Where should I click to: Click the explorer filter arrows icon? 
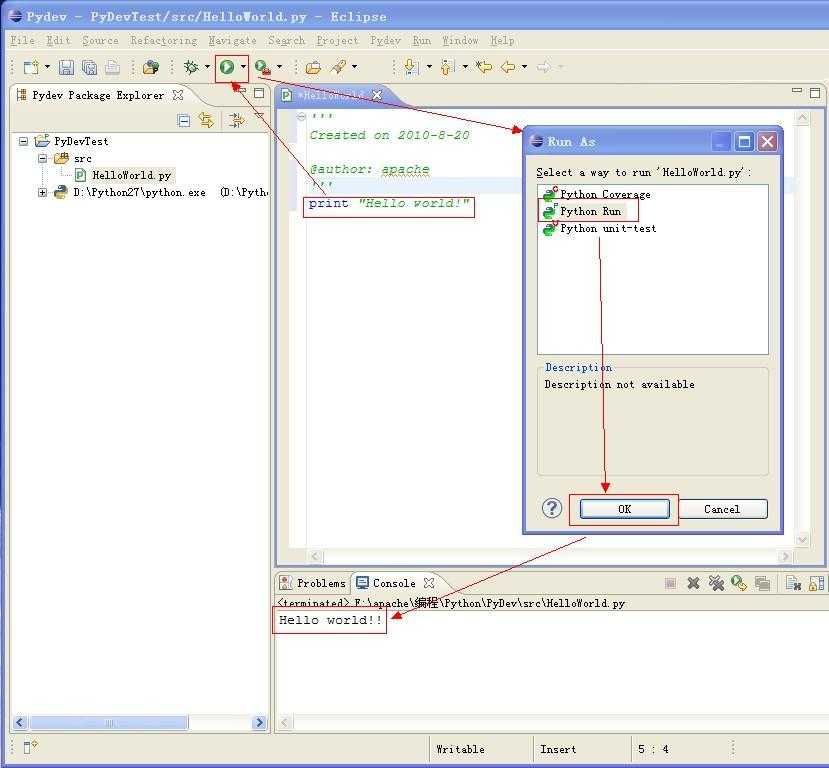click(236, 121)
